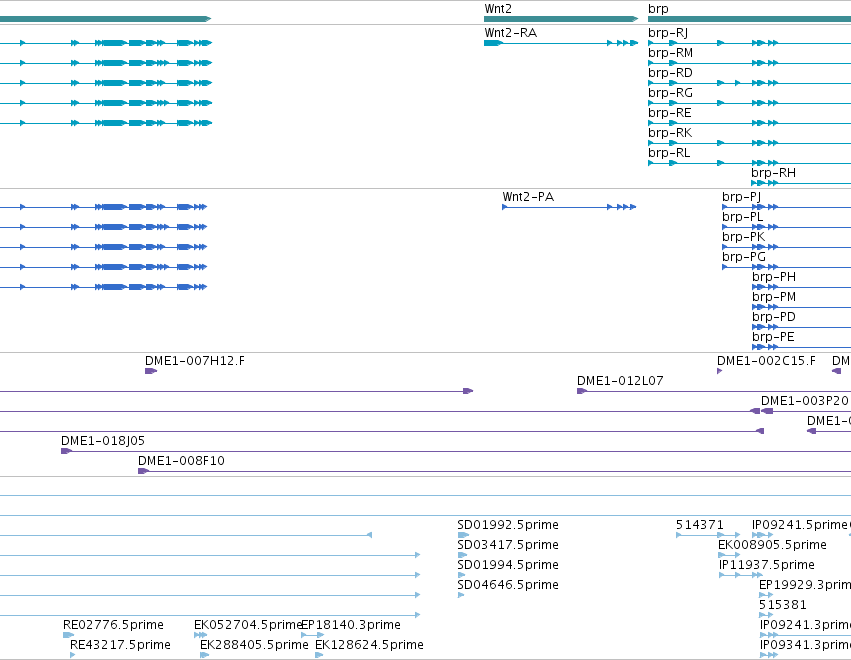Click the Wnt2-RA transcript glyph
Image resolution: width=851 pixels, height=660 pixels.
[561, 43]
